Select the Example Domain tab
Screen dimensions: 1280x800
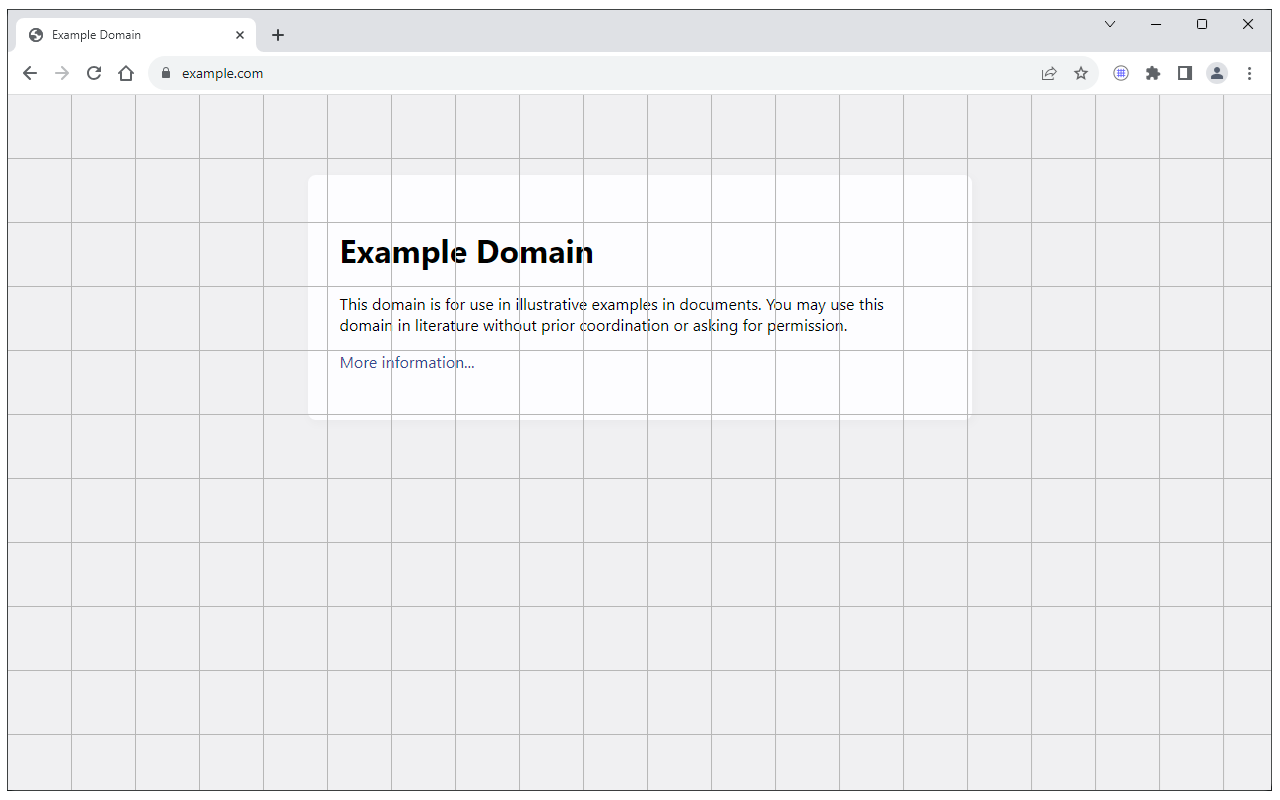click(x=120, y=34)
